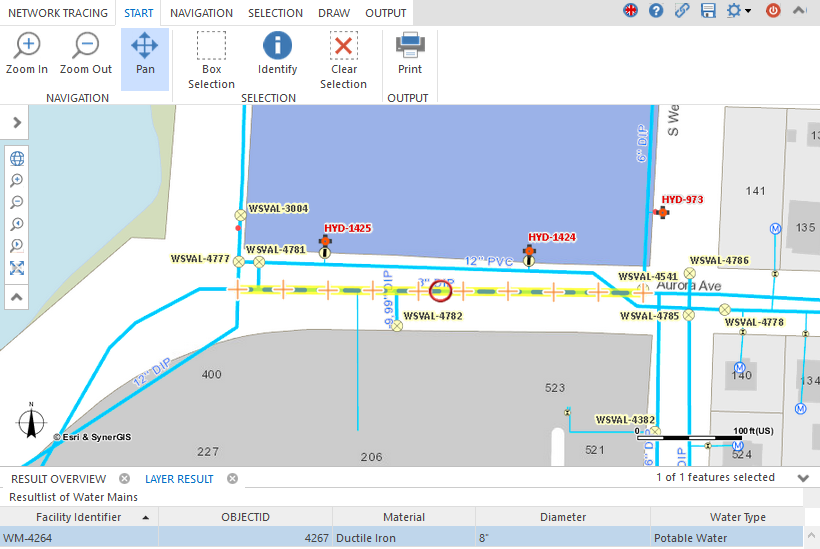Collapse the map navigation toolbar
This screenshot has width=820, height=549.
coord(17,297)
